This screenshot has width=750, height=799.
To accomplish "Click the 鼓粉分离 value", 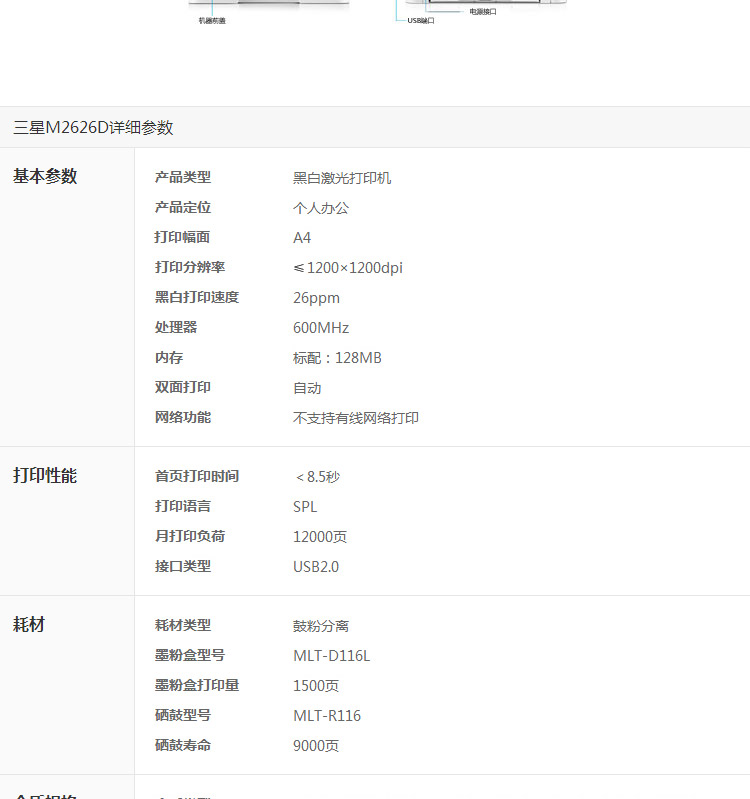I will click(321, 626).
